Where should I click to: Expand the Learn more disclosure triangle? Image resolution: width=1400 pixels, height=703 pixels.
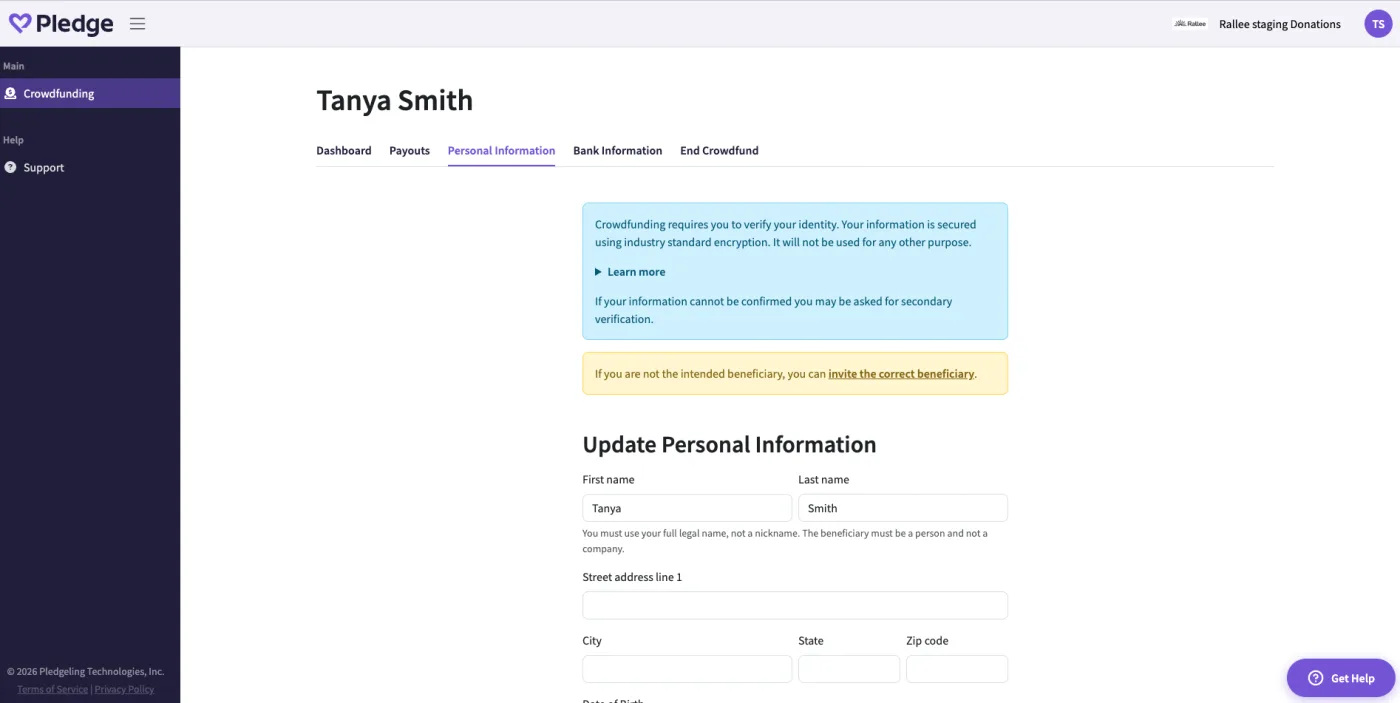[598, 272]
